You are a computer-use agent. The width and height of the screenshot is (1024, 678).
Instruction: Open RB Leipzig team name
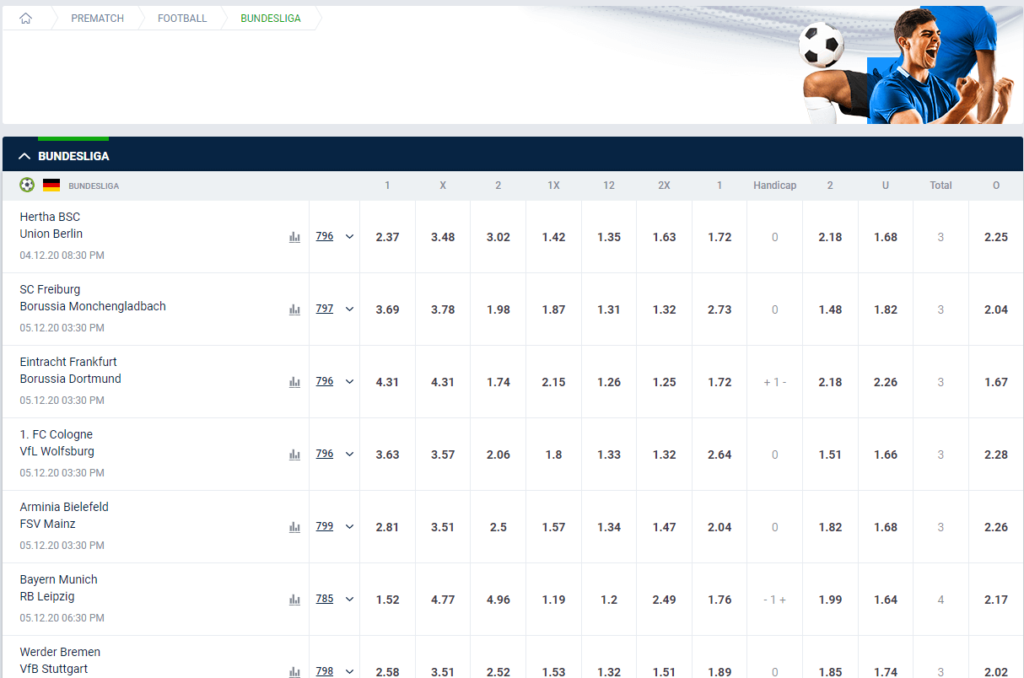click(47, 596)
